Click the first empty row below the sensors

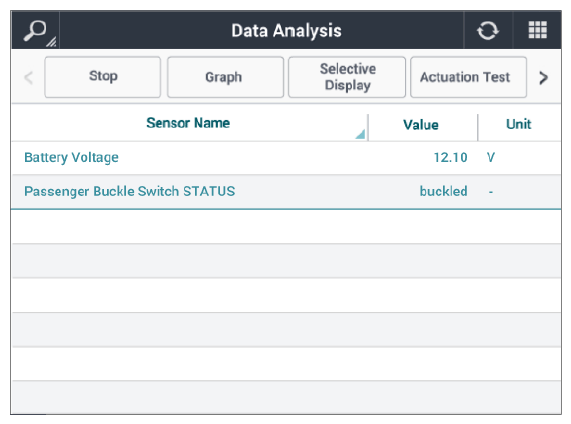click(x=286, y=227)
